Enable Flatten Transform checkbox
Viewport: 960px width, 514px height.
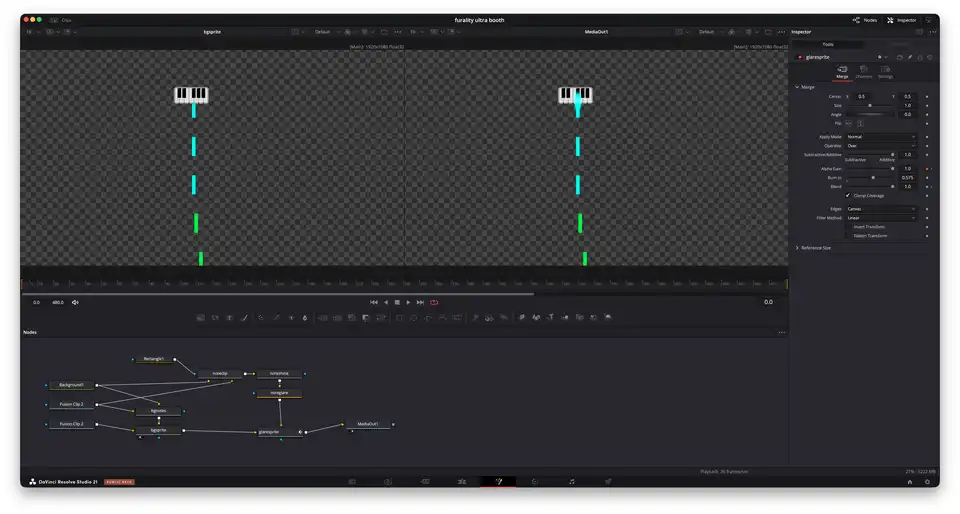click(x=848, y=236)
